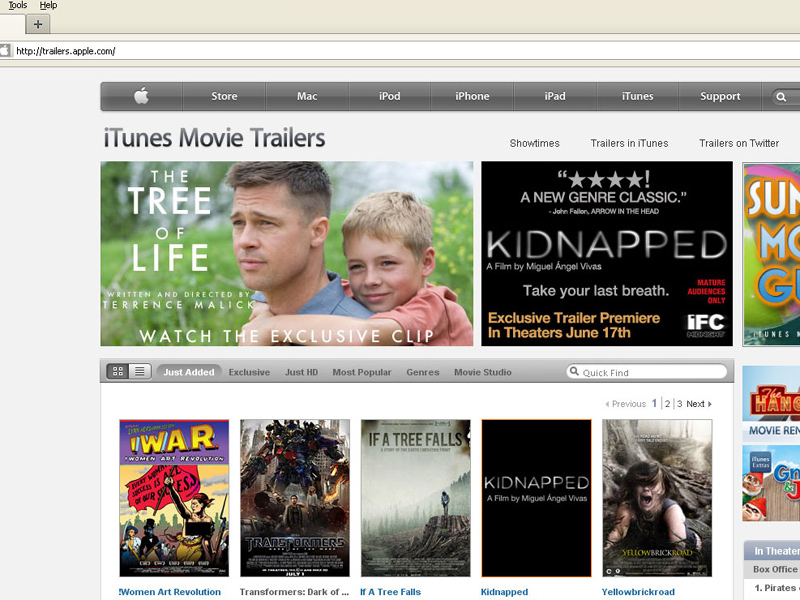Screen dimensions: 800x600
Task: Go to the Mac section
Action: point(307,96)
